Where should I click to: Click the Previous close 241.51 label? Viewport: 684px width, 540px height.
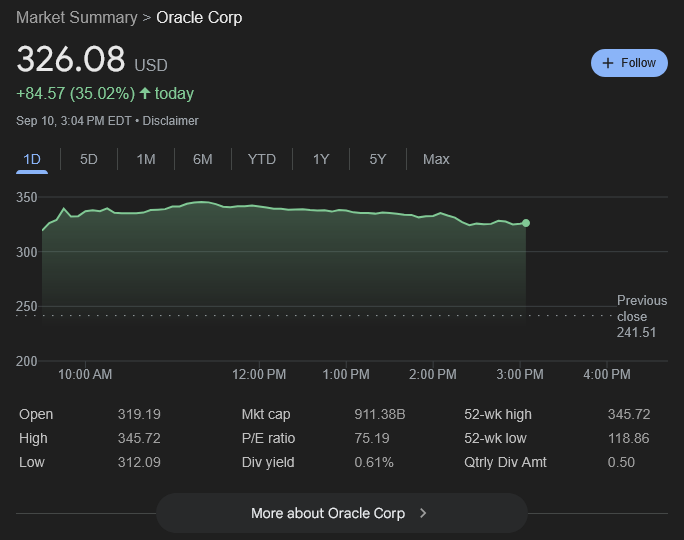(x=642, y=316)
